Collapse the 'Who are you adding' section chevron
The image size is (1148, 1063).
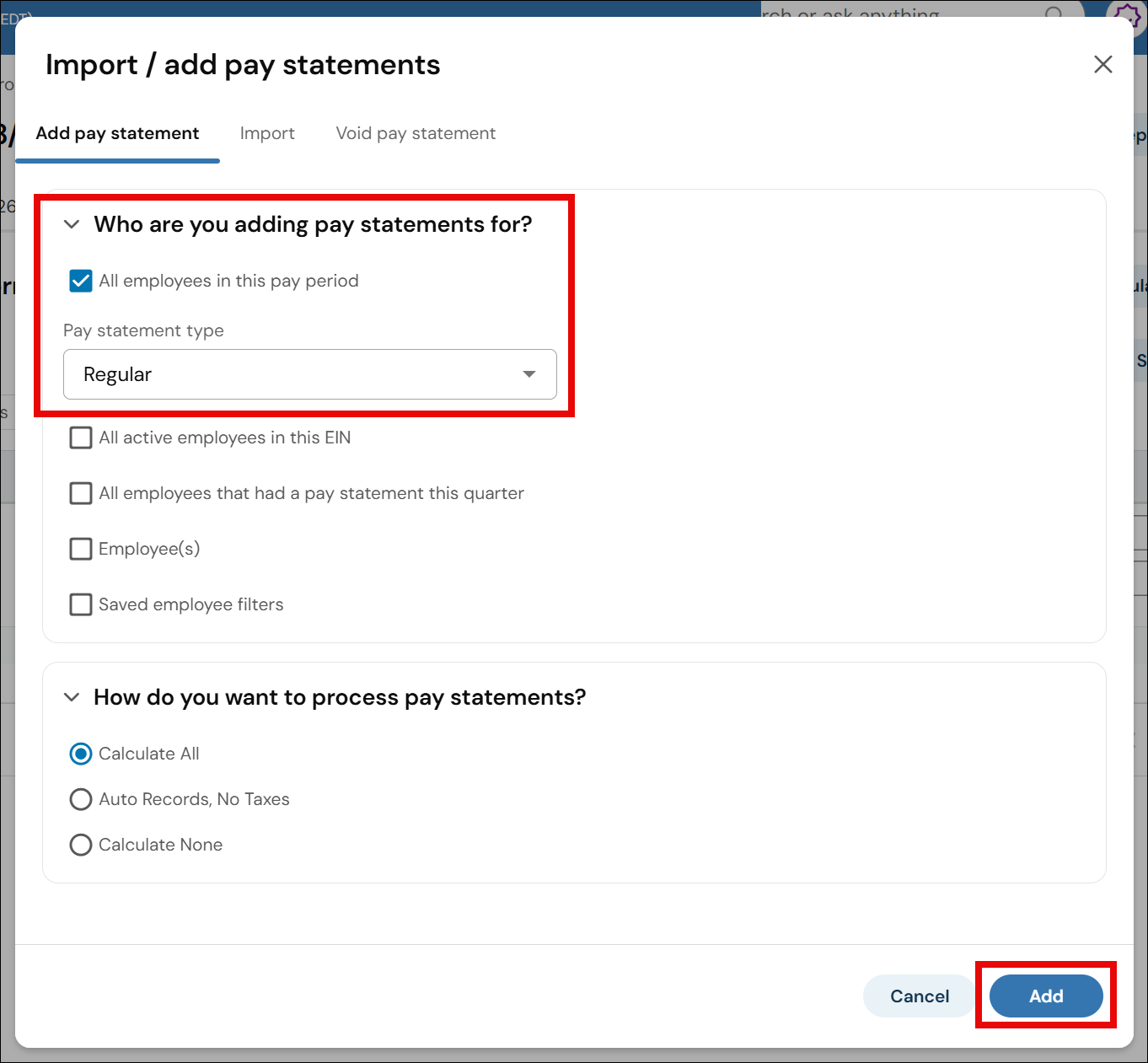click(x=72, y=224)
